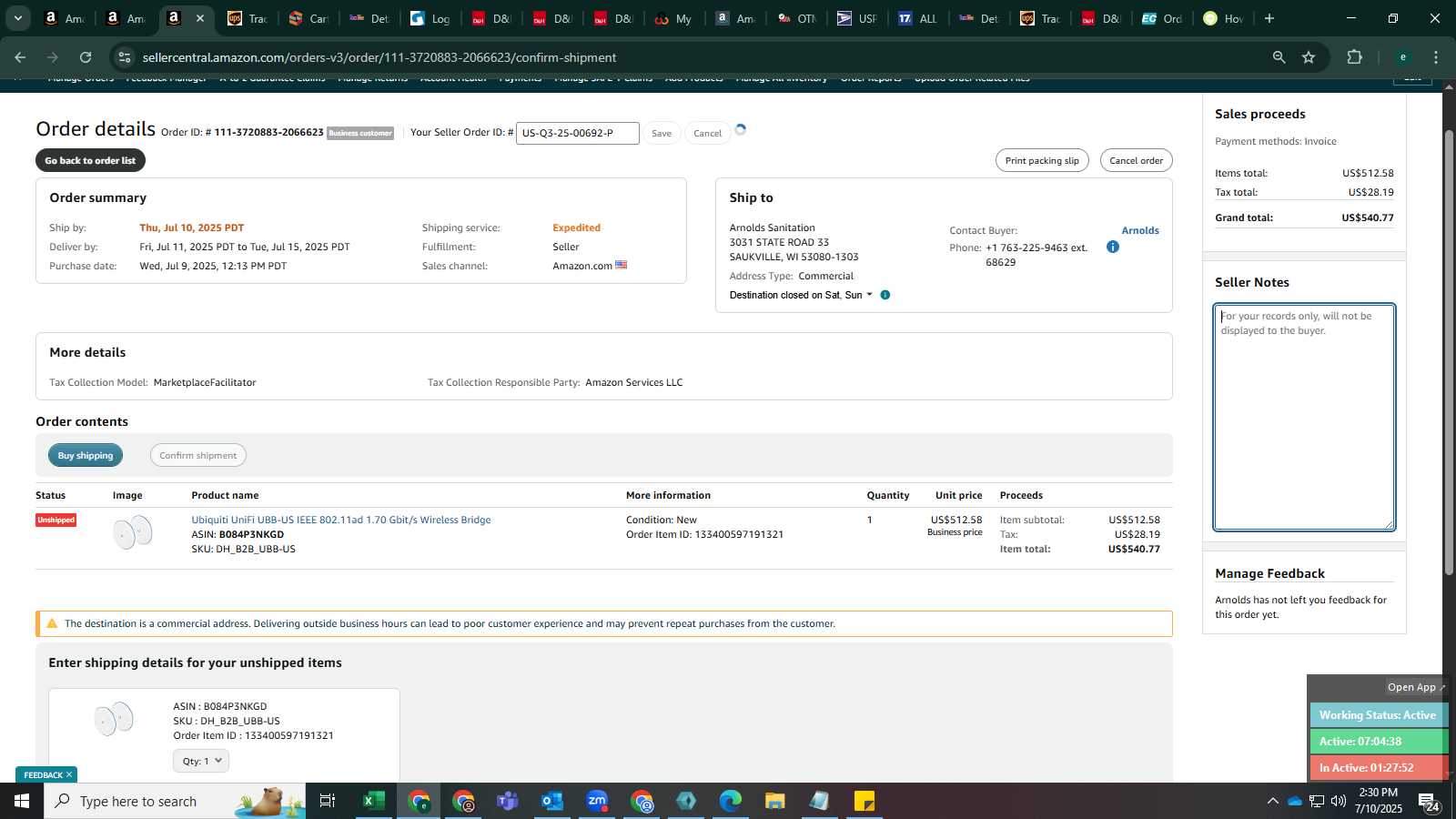Click the Cancel order button
Viewport: 1456px width, 819px height.
click(1136, 160)
